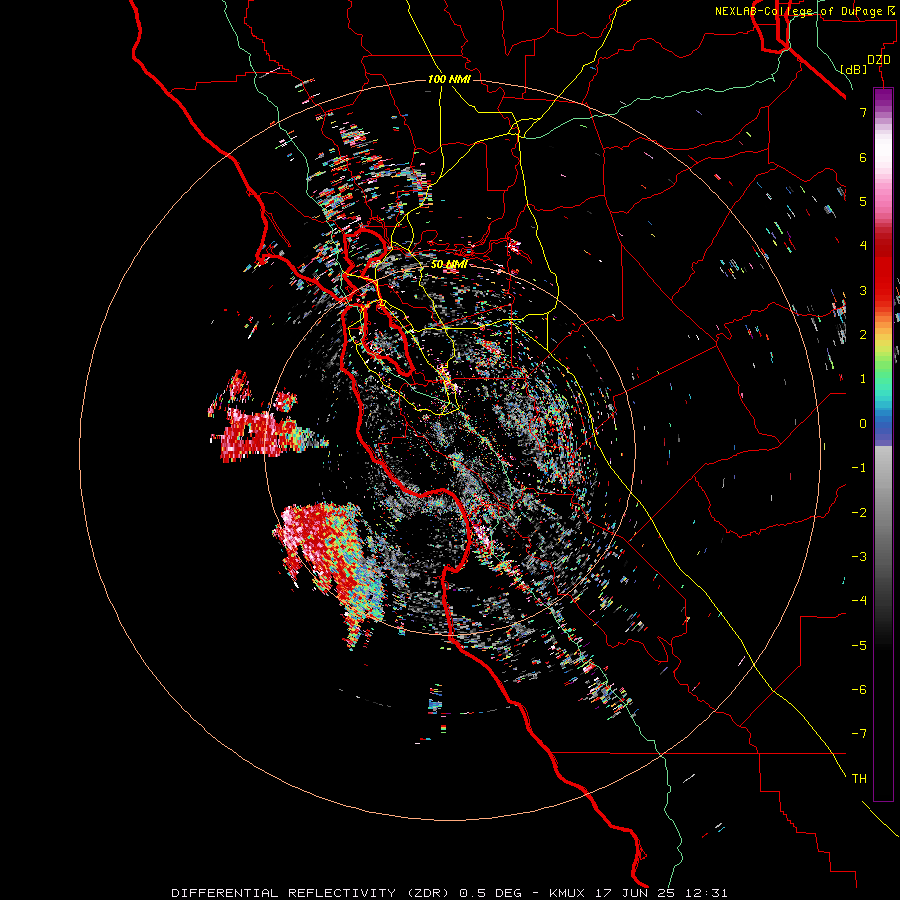
Task: Click the DZD legend title
Action: [x=879, y=60]
